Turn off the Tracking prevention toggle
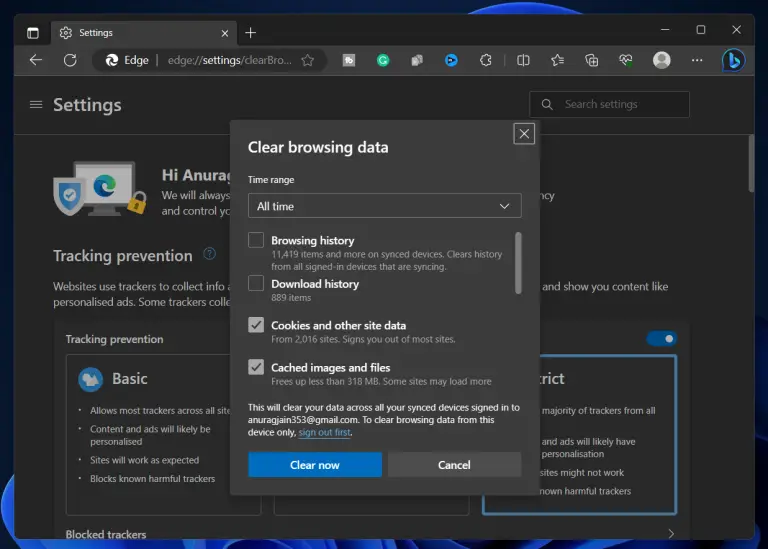768x549 pixels. pos(661,339)
